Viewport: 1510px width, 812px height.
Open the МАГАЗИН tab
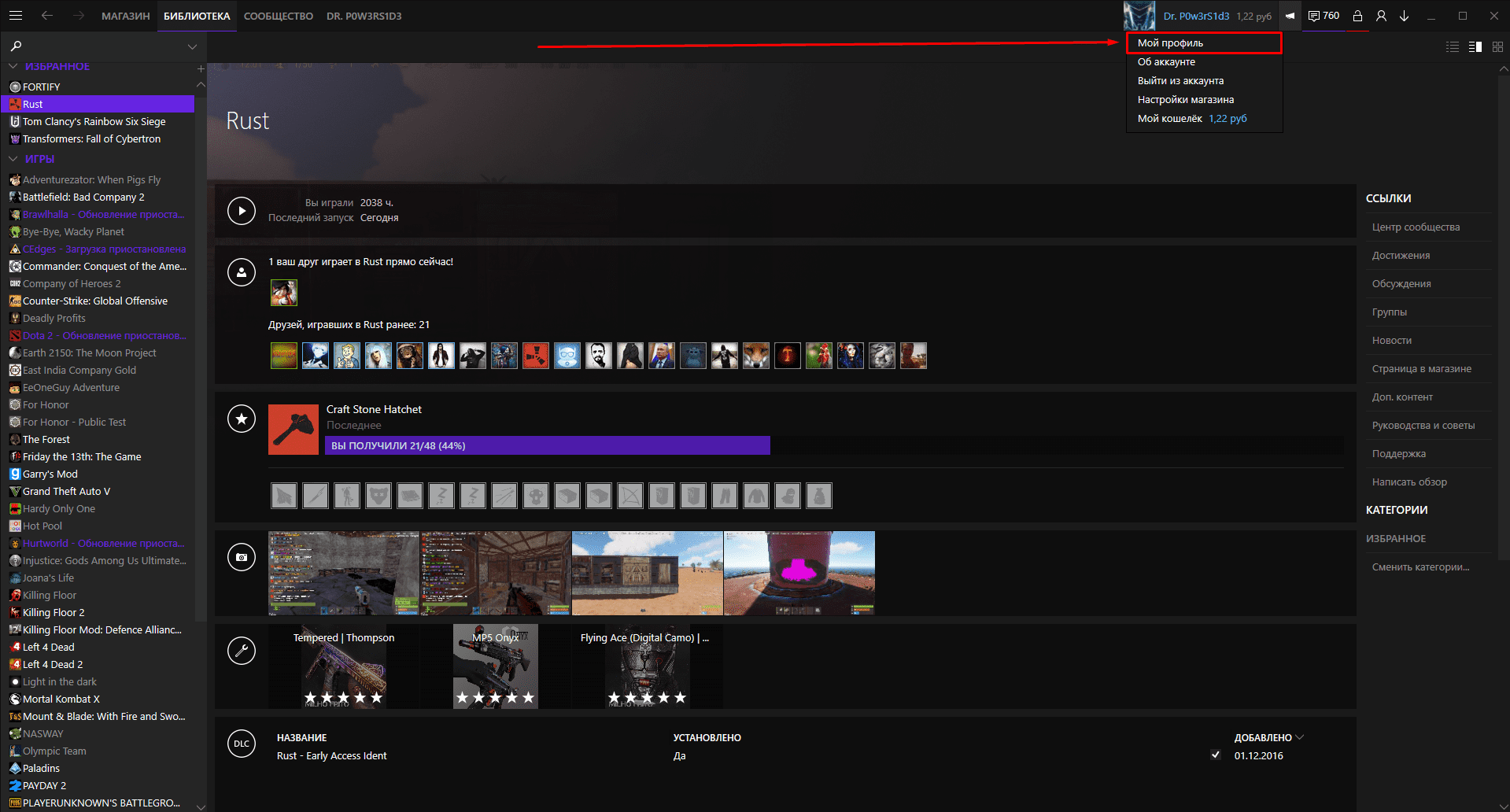click(x=126, y=16)
